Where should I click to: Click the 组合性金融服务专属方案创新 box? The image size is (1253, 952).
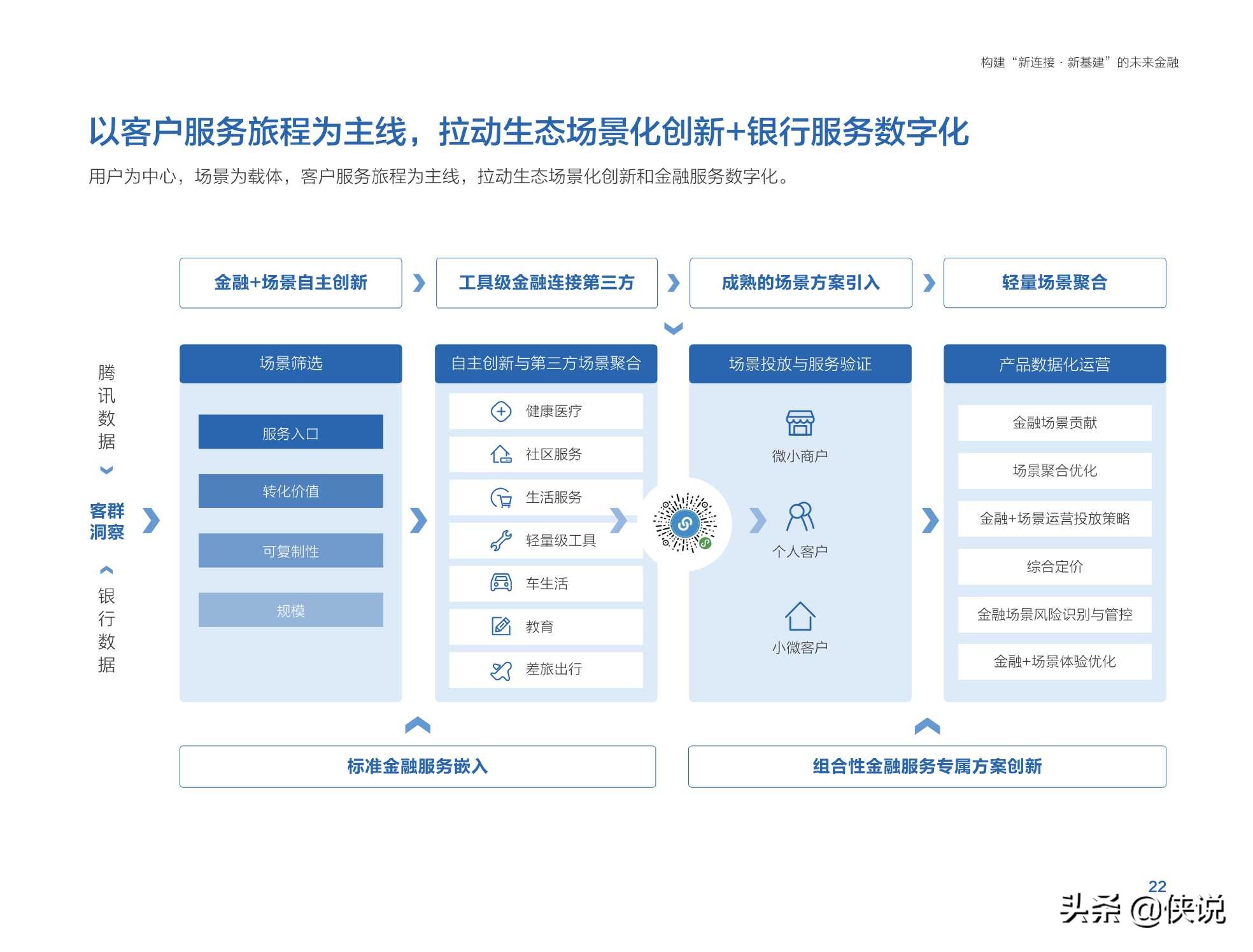click(x=927, y=766)
